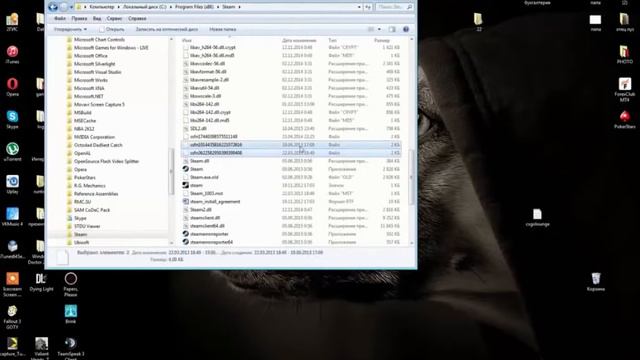Open the Вид menu
640x360 pixels.
click(x=97, y=18)
